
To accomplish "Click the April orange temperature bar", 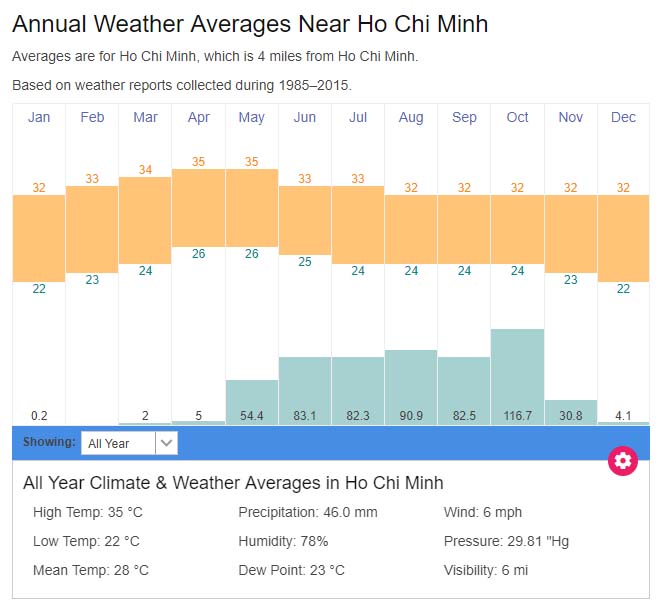I will [x=198, y=207].
